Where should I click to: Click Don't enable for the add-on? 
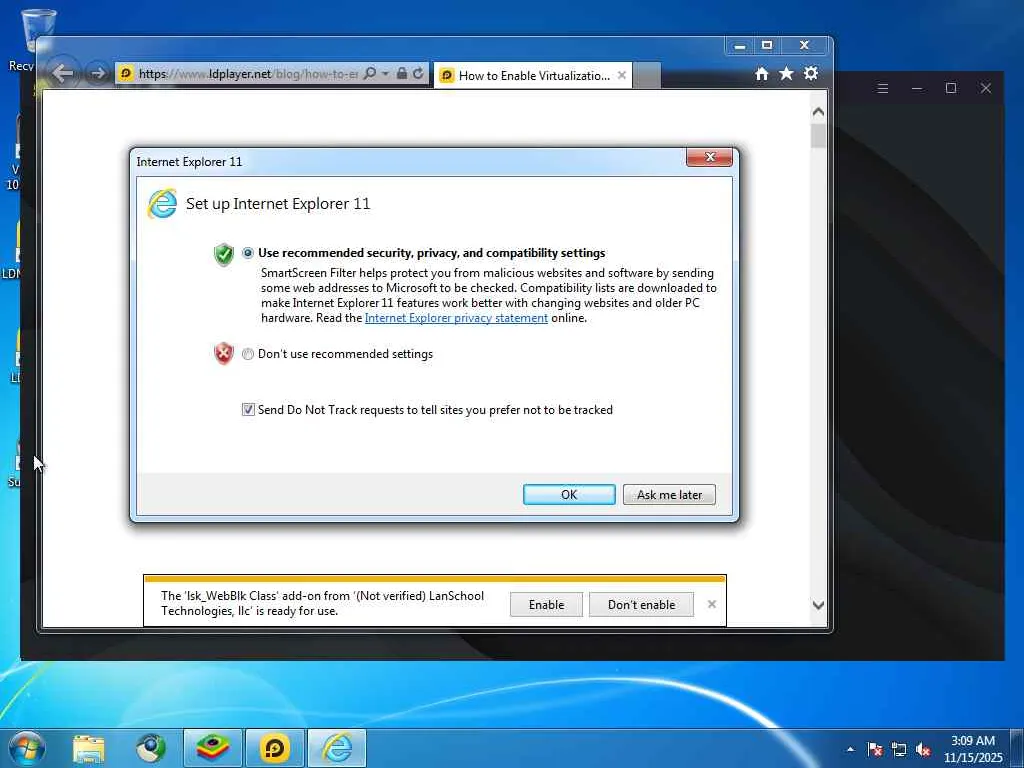pos(641,605)
